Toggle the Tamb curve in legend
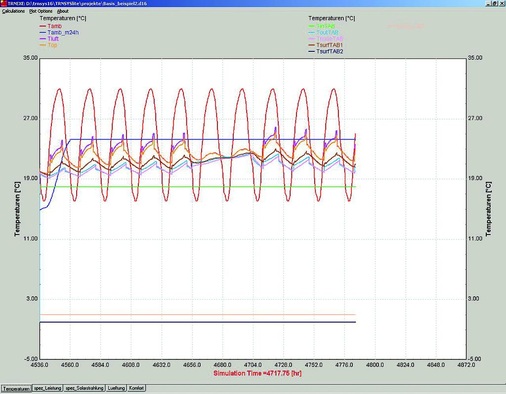This screenshot has width=506, height=394. tap(51, 26)
